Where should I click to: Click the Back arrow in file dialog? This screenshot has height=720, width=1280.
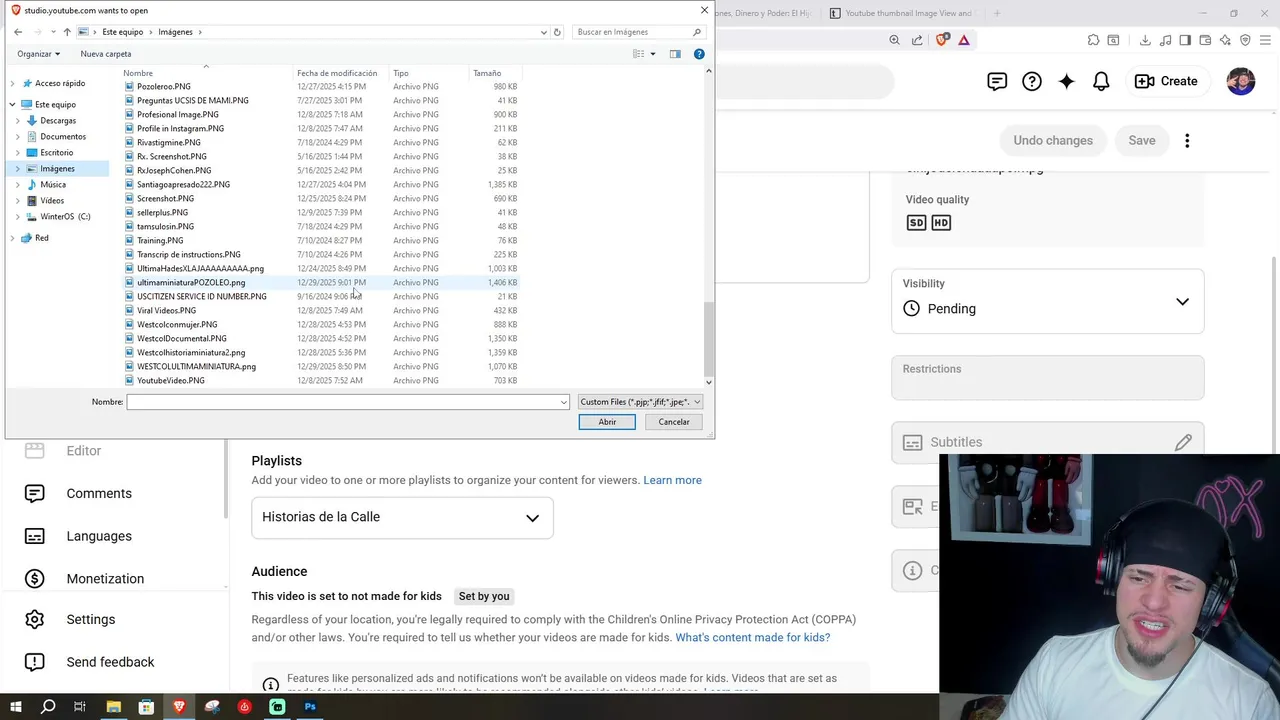[18, 32]
